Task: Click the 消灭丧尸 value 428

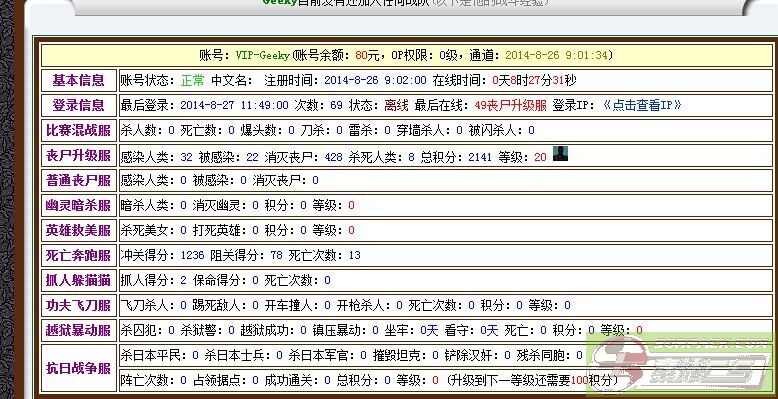Action: point(333,157)
